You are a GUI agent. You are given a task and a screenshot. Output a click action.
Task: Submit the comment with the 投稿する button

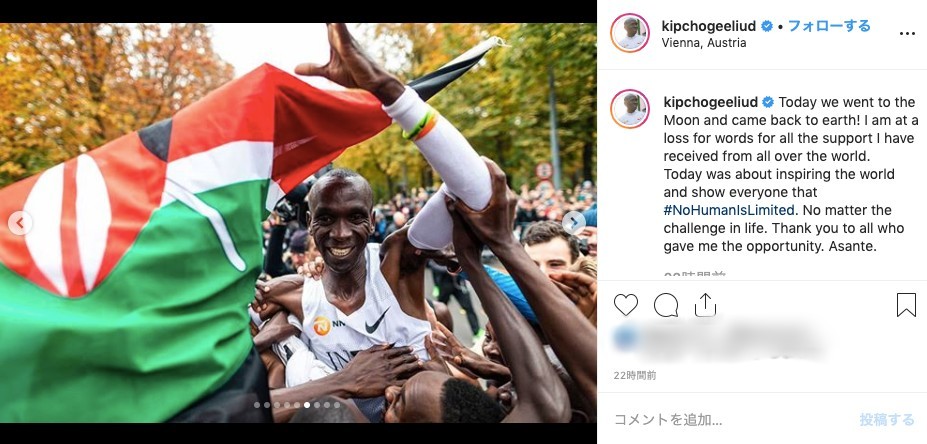887,420
